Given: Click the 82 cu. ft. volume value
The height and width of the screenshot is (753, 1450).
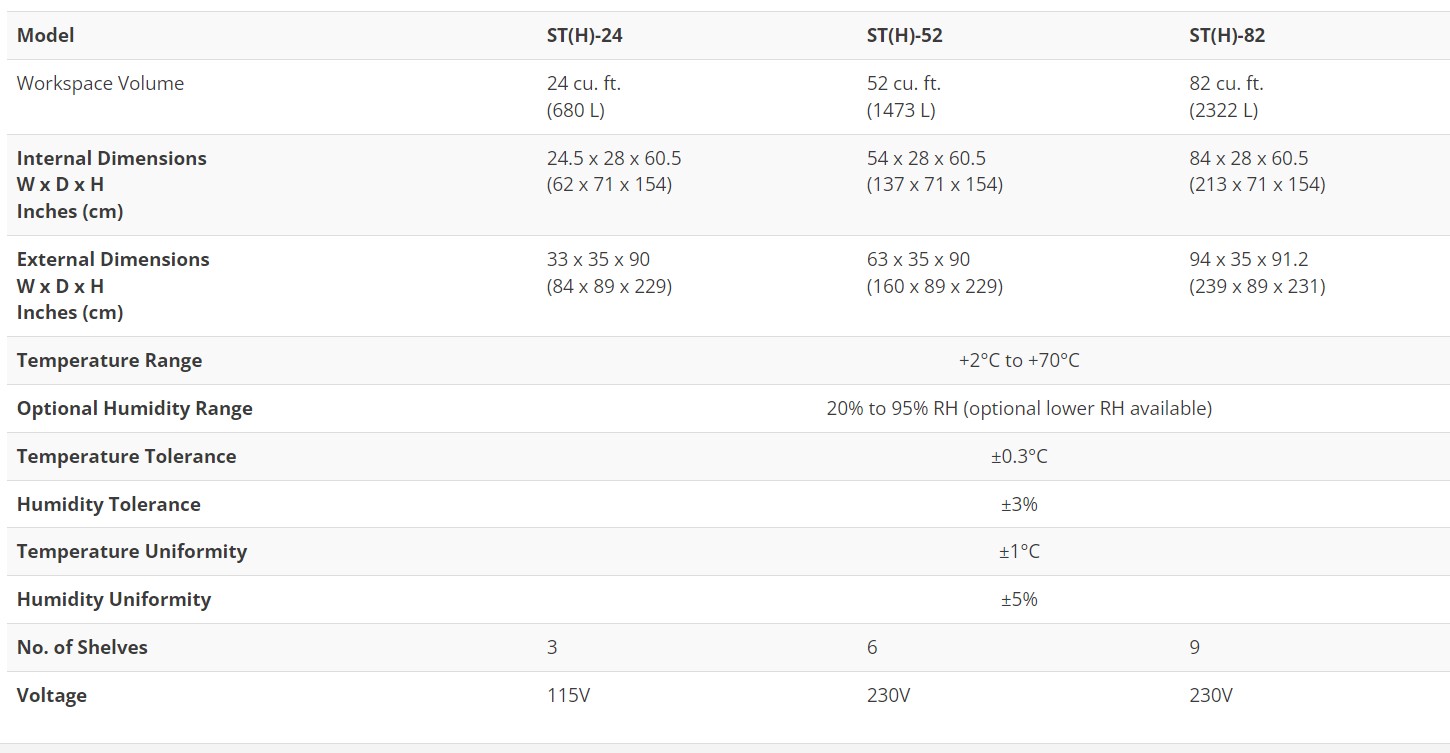Looking at the screenshot, I should click(1227, 84).
